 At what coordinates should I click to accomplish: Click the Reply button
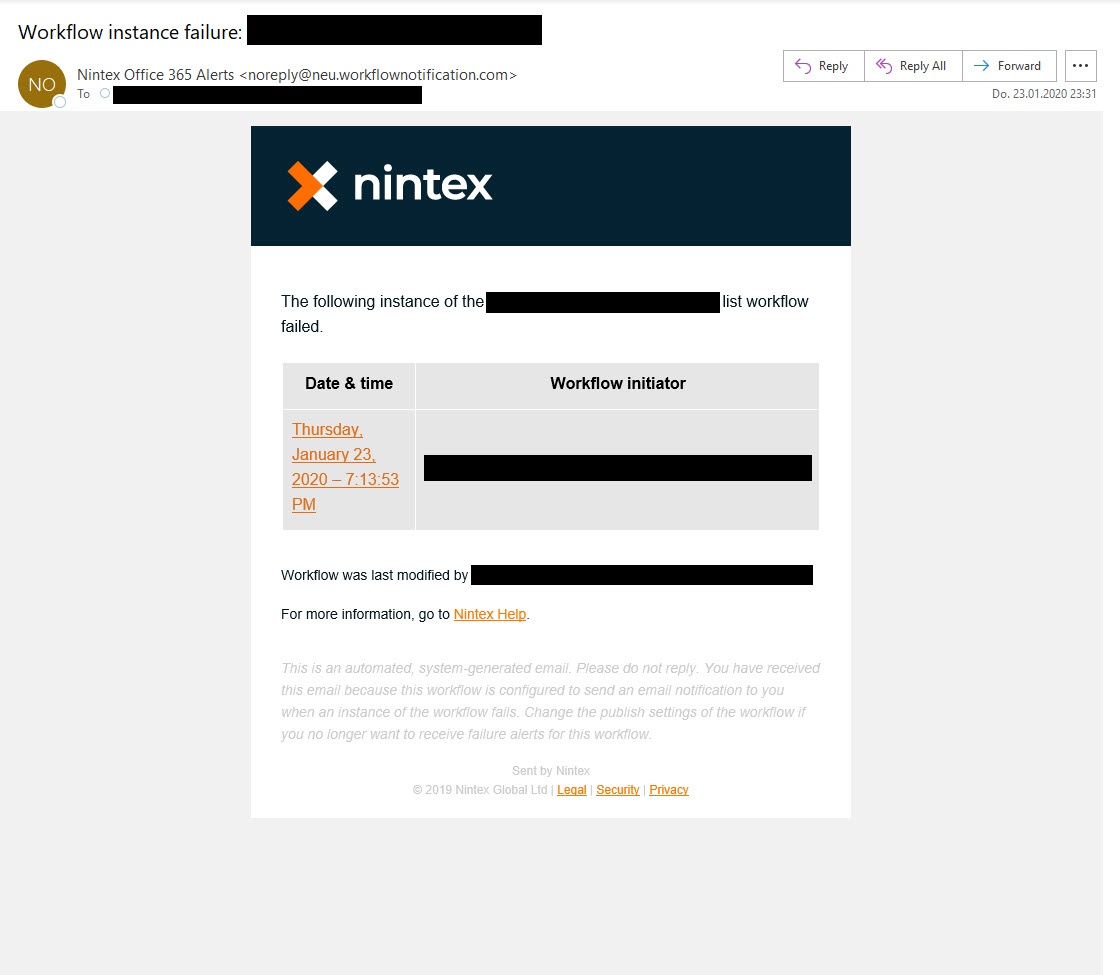tap(824, 66)
